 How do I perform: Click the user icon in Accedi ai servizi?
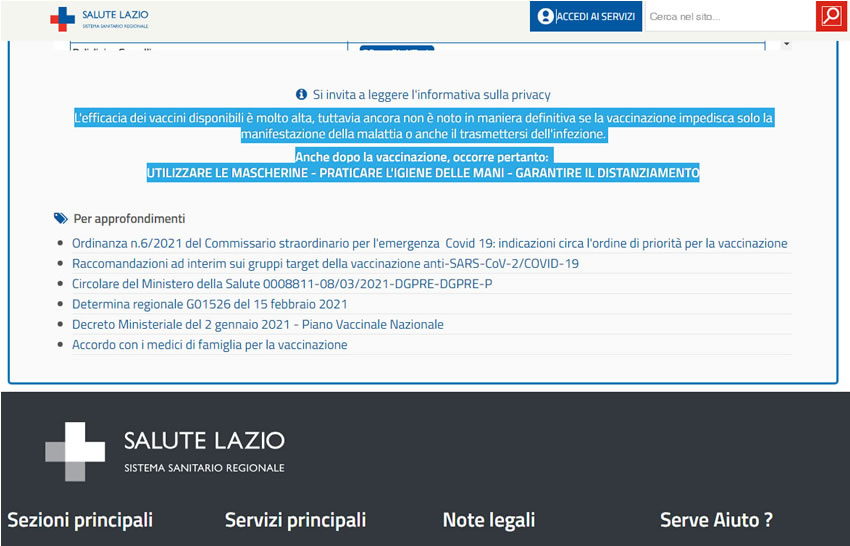click(x=545, y=16)
